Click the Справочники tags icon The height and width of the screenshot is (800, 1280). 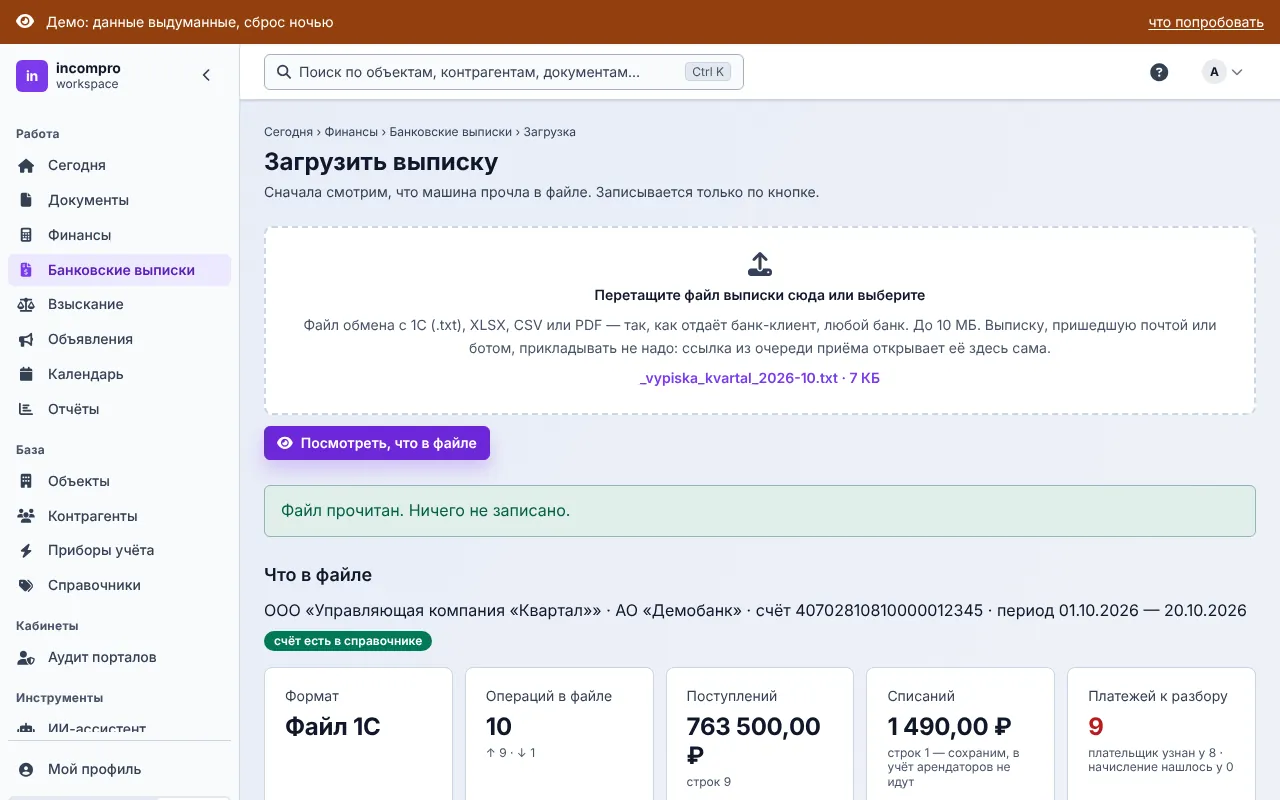27,585
